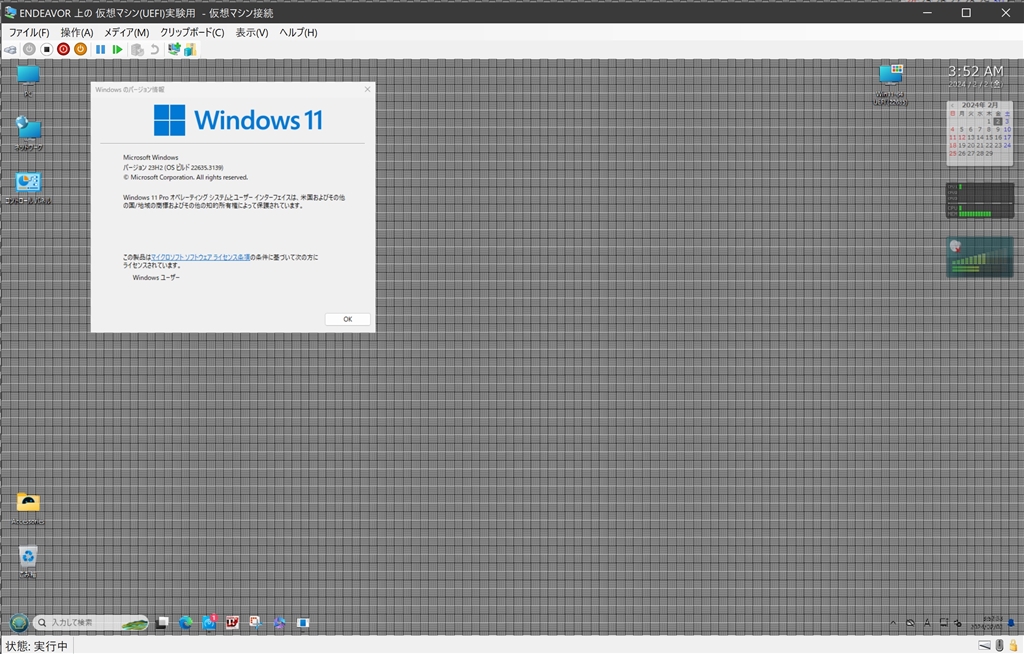Screen dimensions: 1024x654
Task: Click the 状態: 実行中 status text
Action: tap(37, 646)
